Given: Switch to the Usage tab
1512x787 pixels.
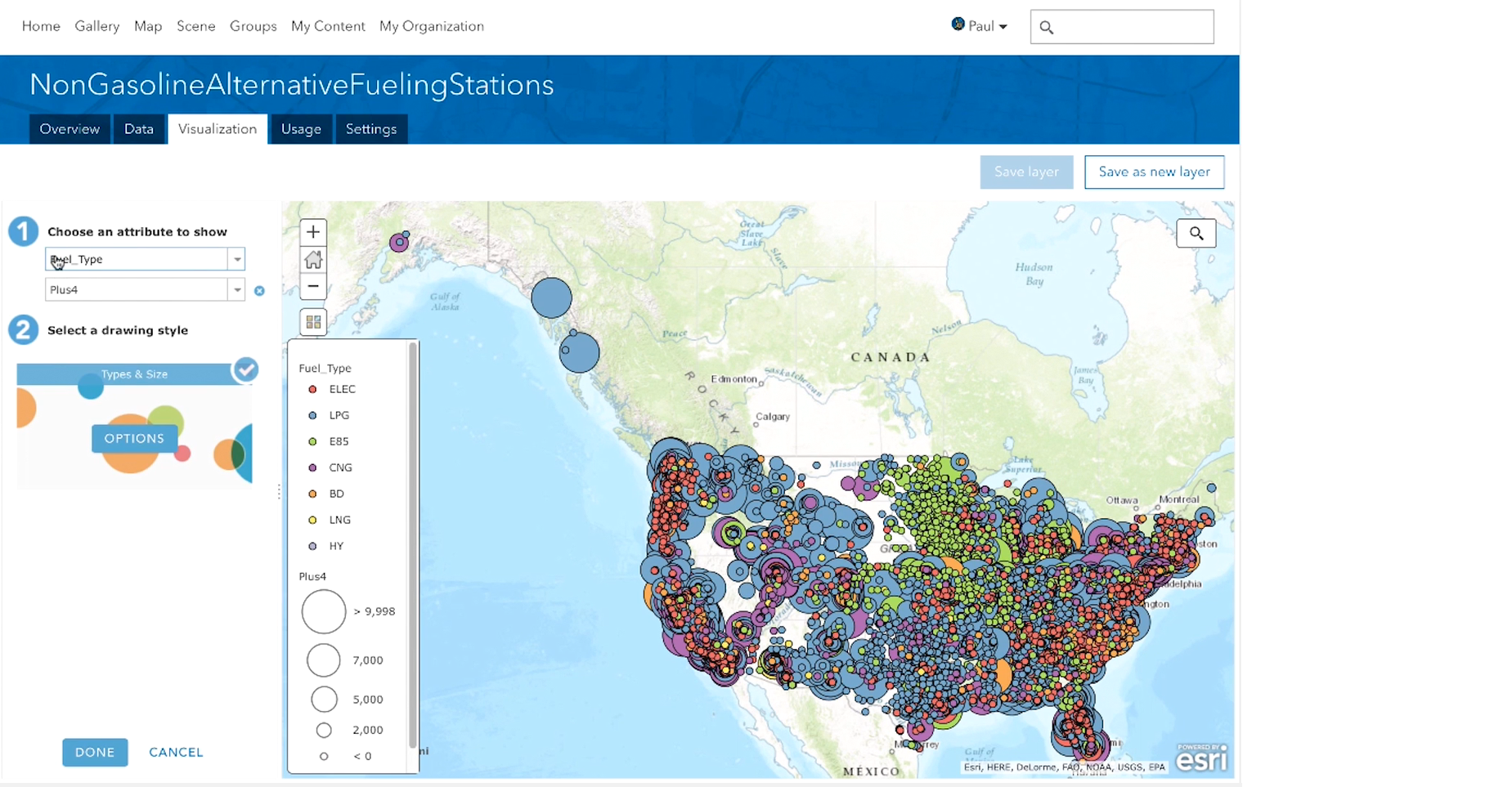Looking at the screenshot, I should point(301,129).
